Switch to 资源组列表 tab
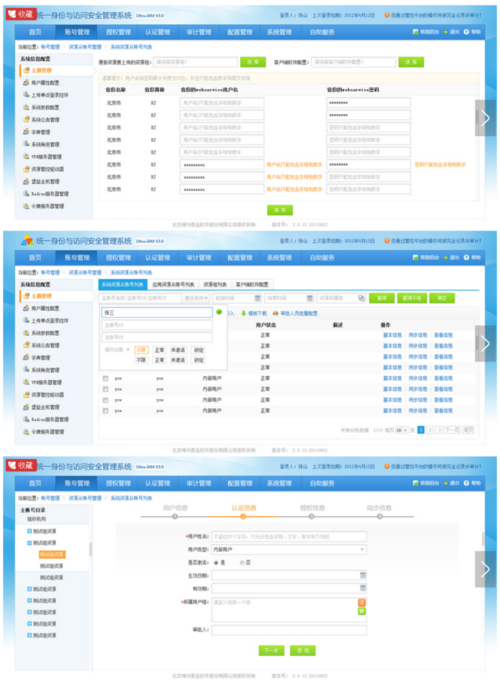 click(215, 284)
